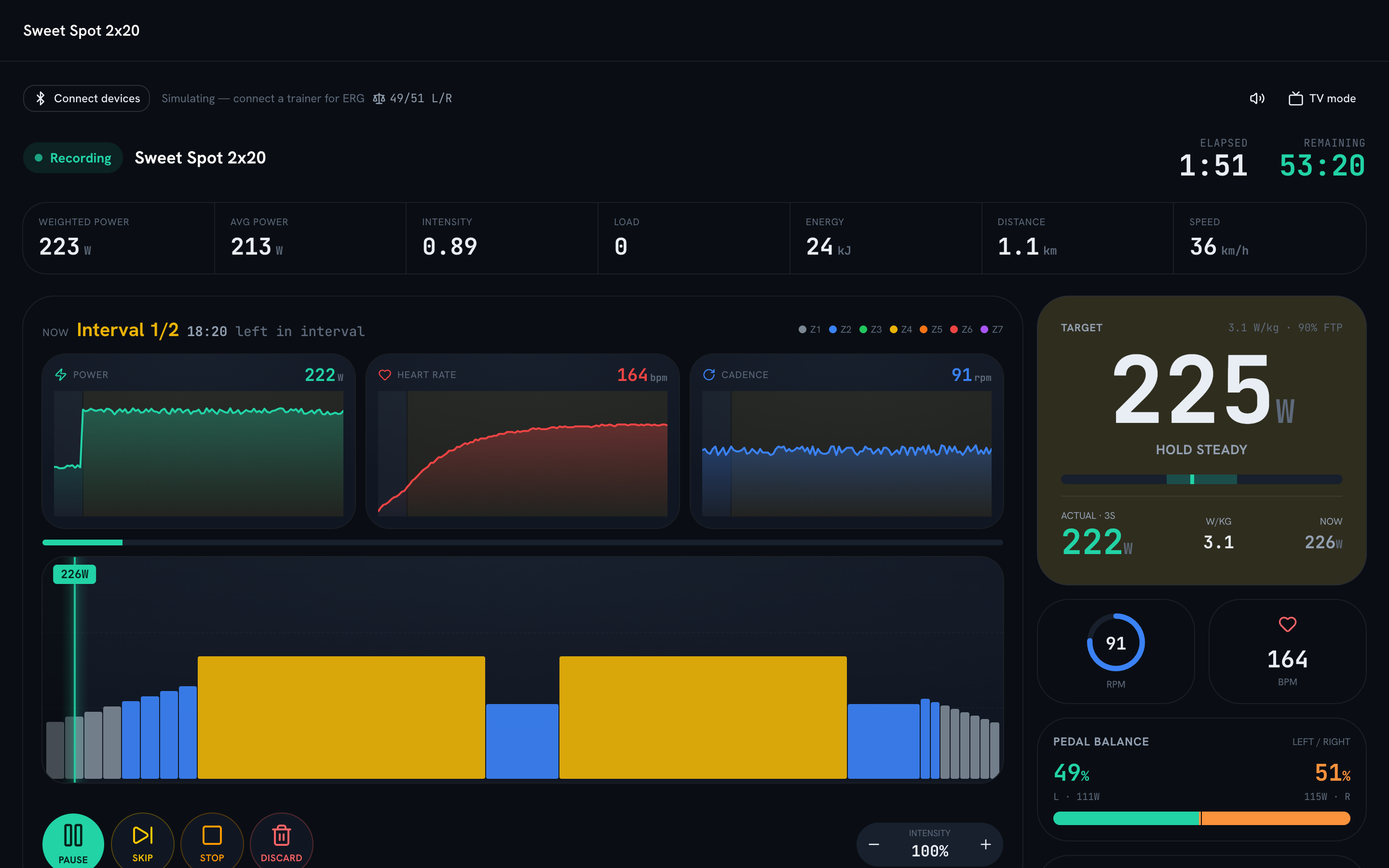Screen dimensions: 1389x868
Task: Click the Remaining time 53:20
Action: [x=1322, y=166]
